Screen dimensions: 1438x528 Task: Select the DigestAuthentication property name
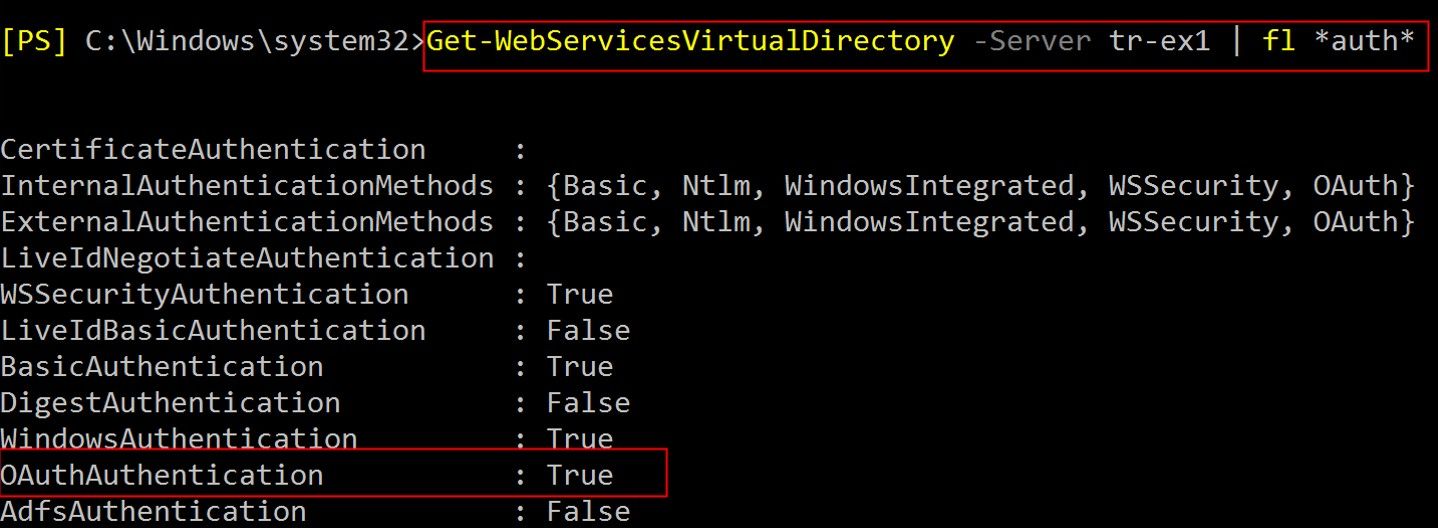tap(170, 402)
